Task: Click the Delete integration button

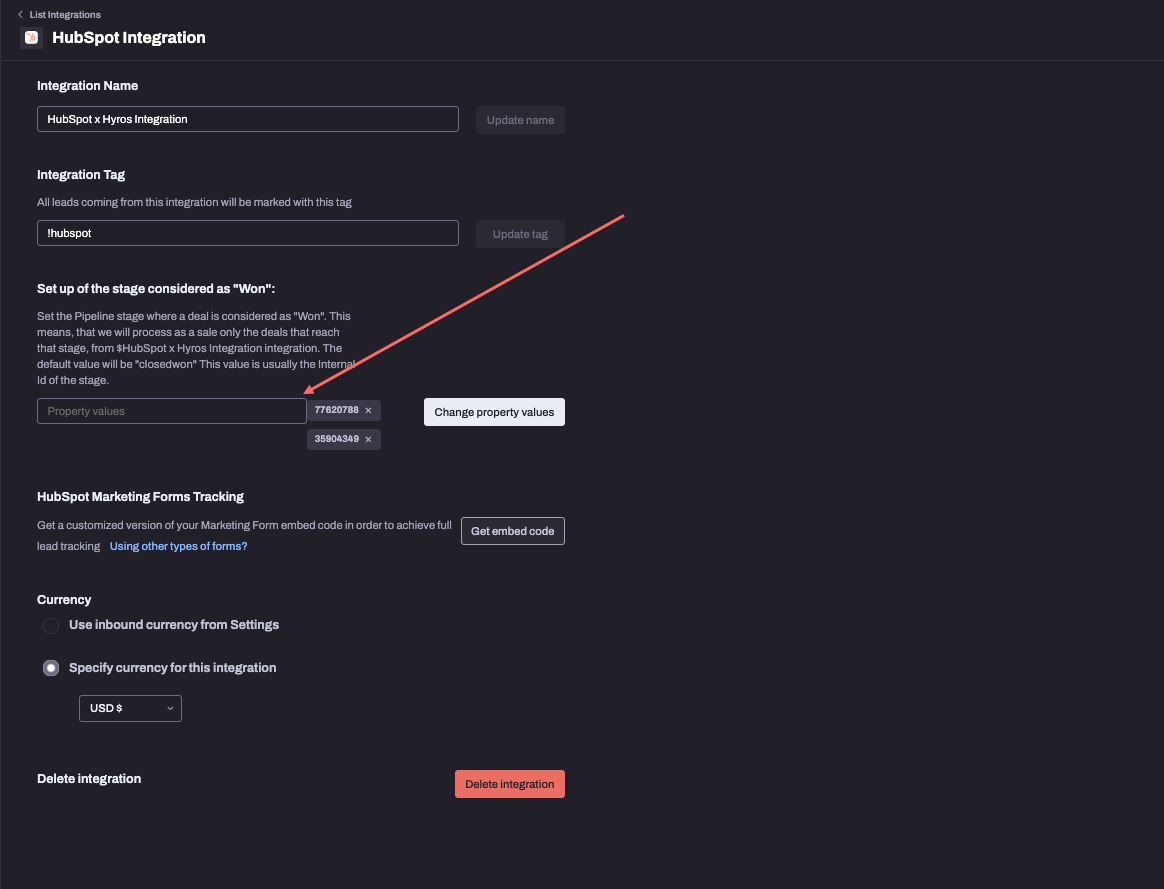Action: 510,783
